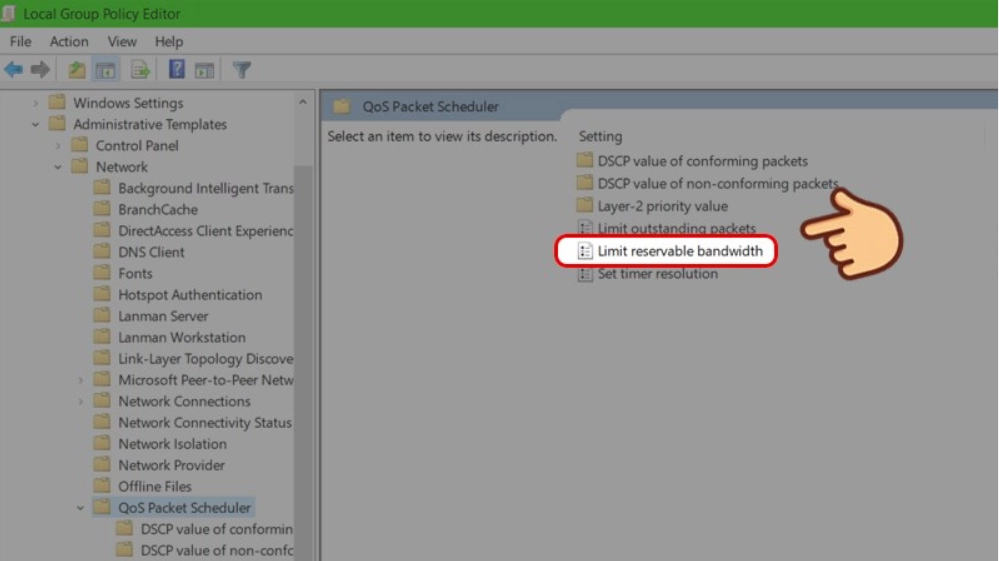Select Administrative Templates tree item
999x561 pixels.
coord(150,124)
